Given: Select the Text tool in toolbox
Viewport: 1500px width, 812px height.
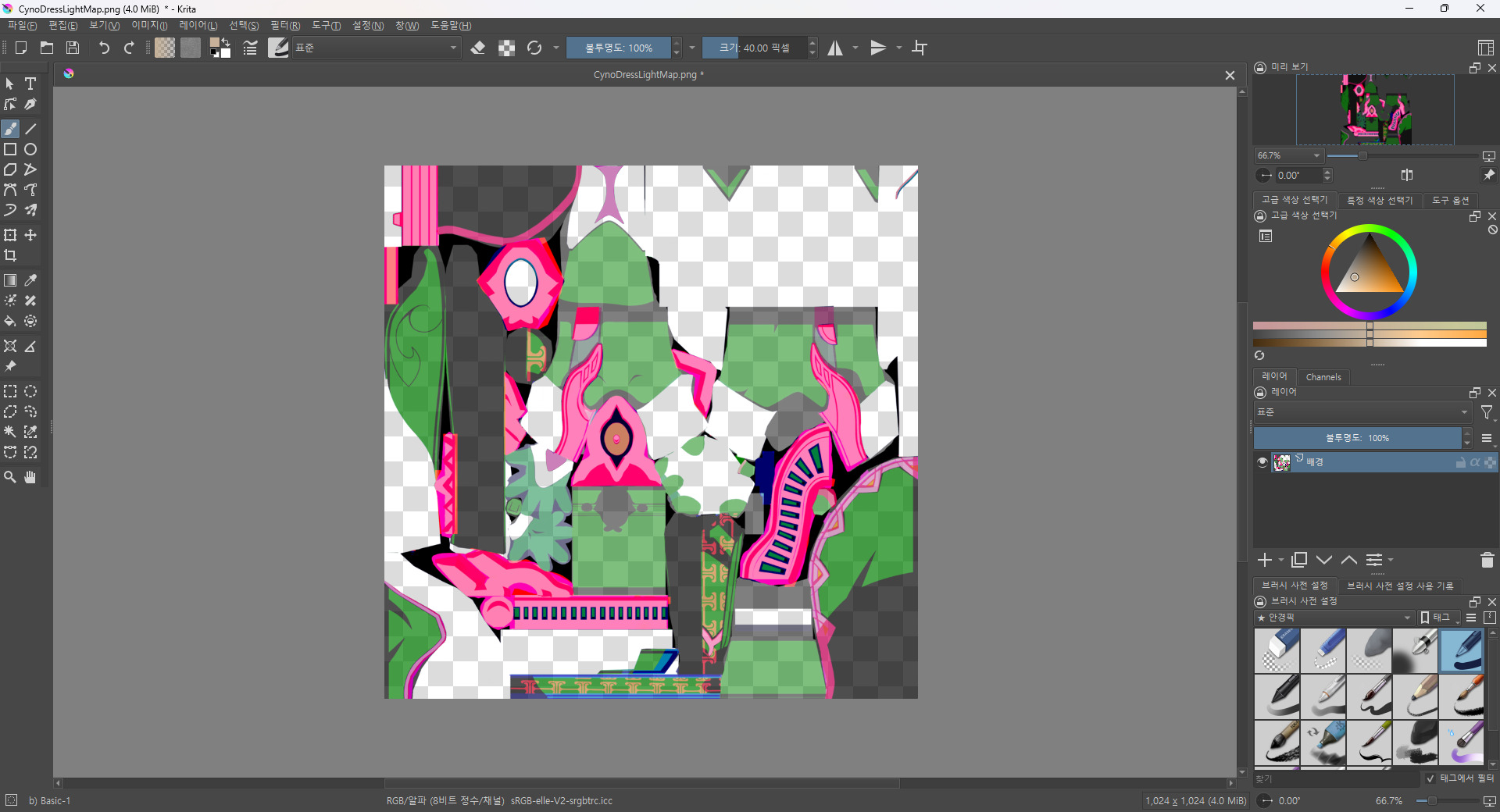Looking at the screenshot, I should [x=30, y=84].
